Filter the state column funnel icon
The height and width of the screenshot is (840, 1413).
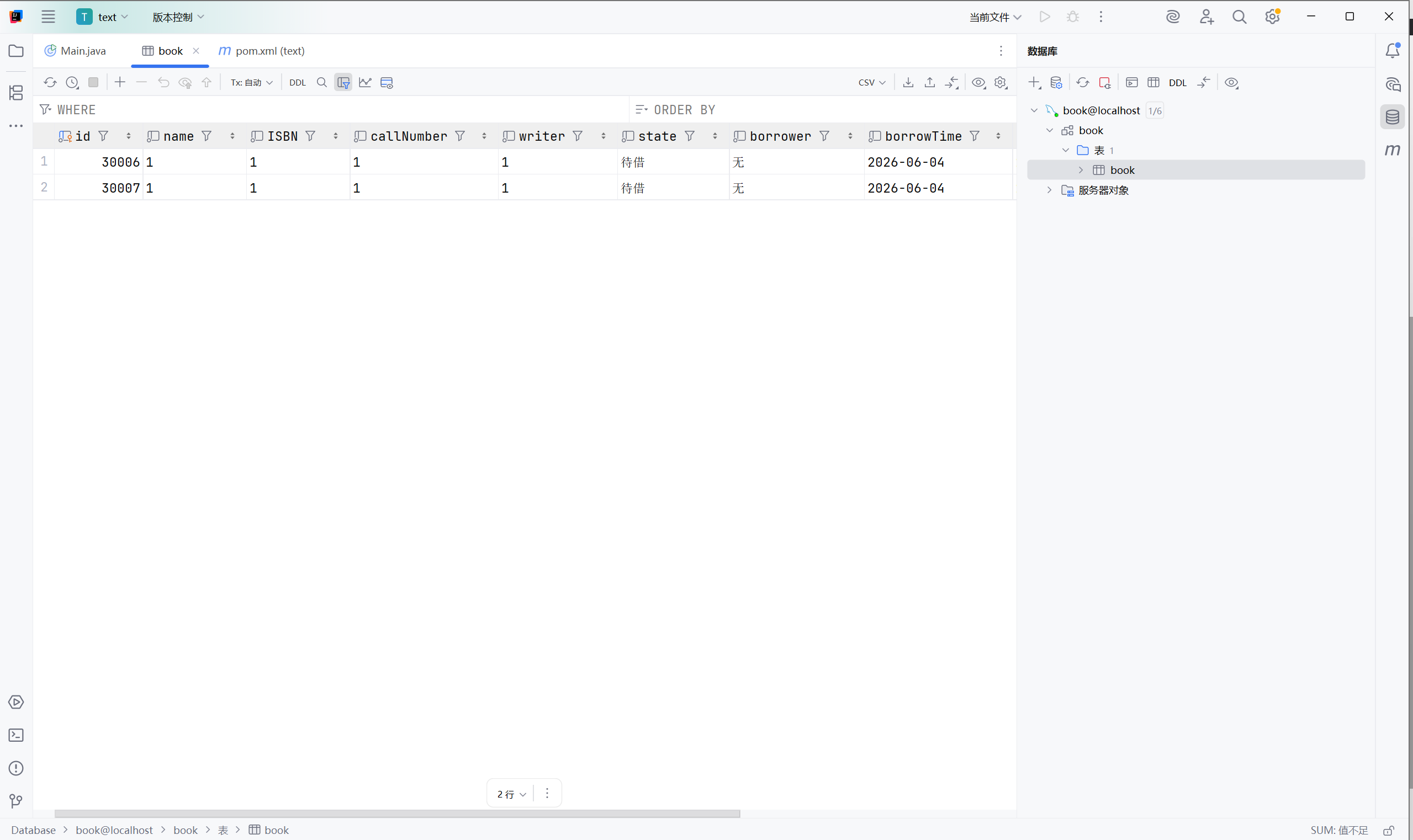coord(689,136)
